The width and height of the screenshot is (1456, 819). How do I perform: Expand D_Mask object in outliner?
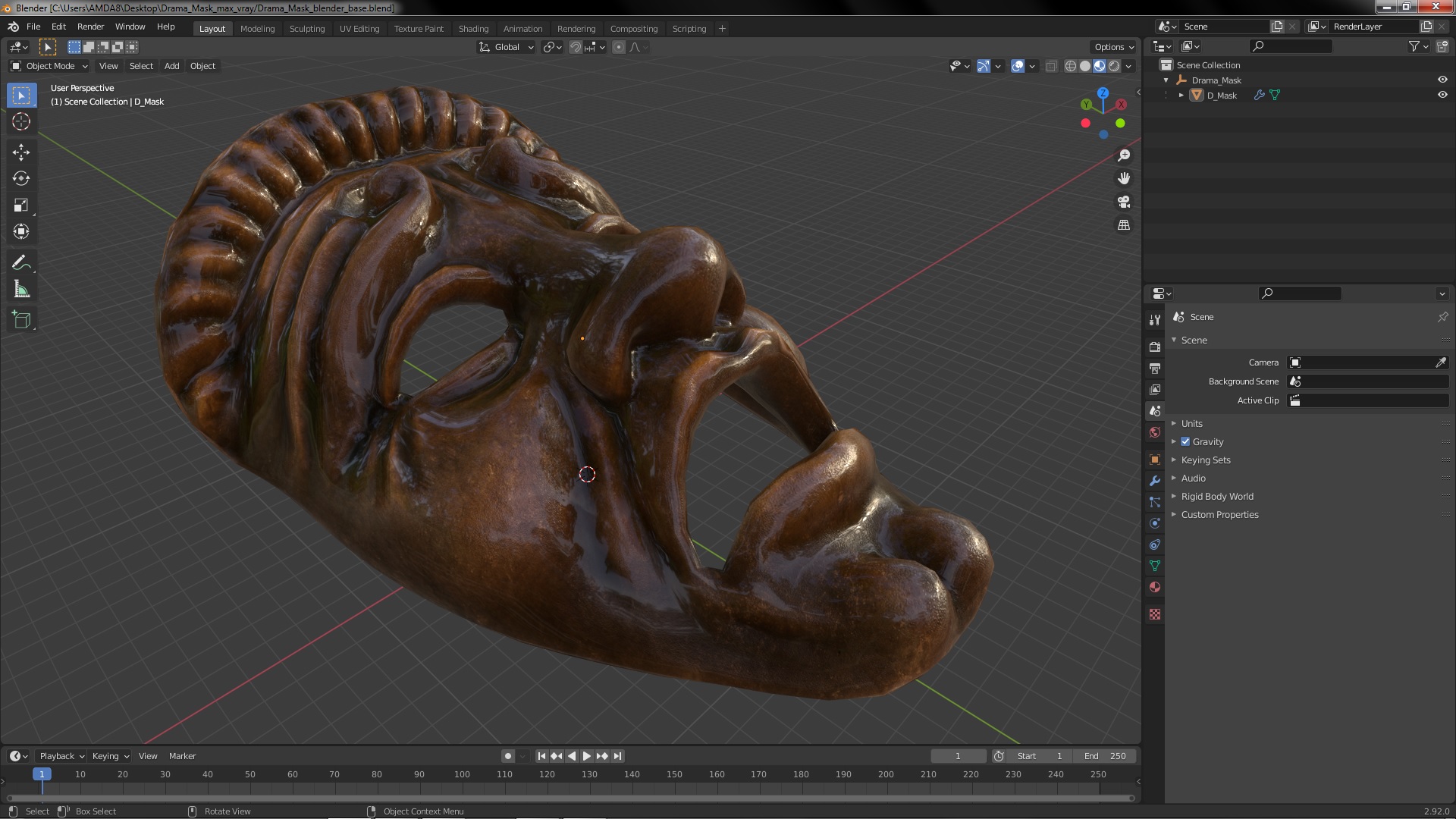pos(1181,95)
